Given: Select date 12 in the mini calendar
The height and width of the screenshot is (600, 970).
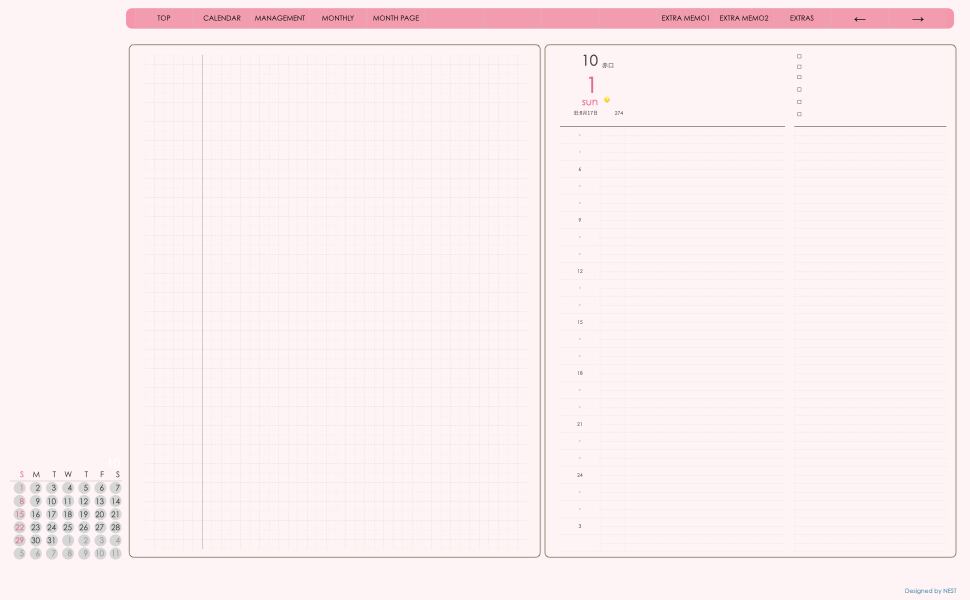Looking at the screenshot, I should (x=84, y=501).
